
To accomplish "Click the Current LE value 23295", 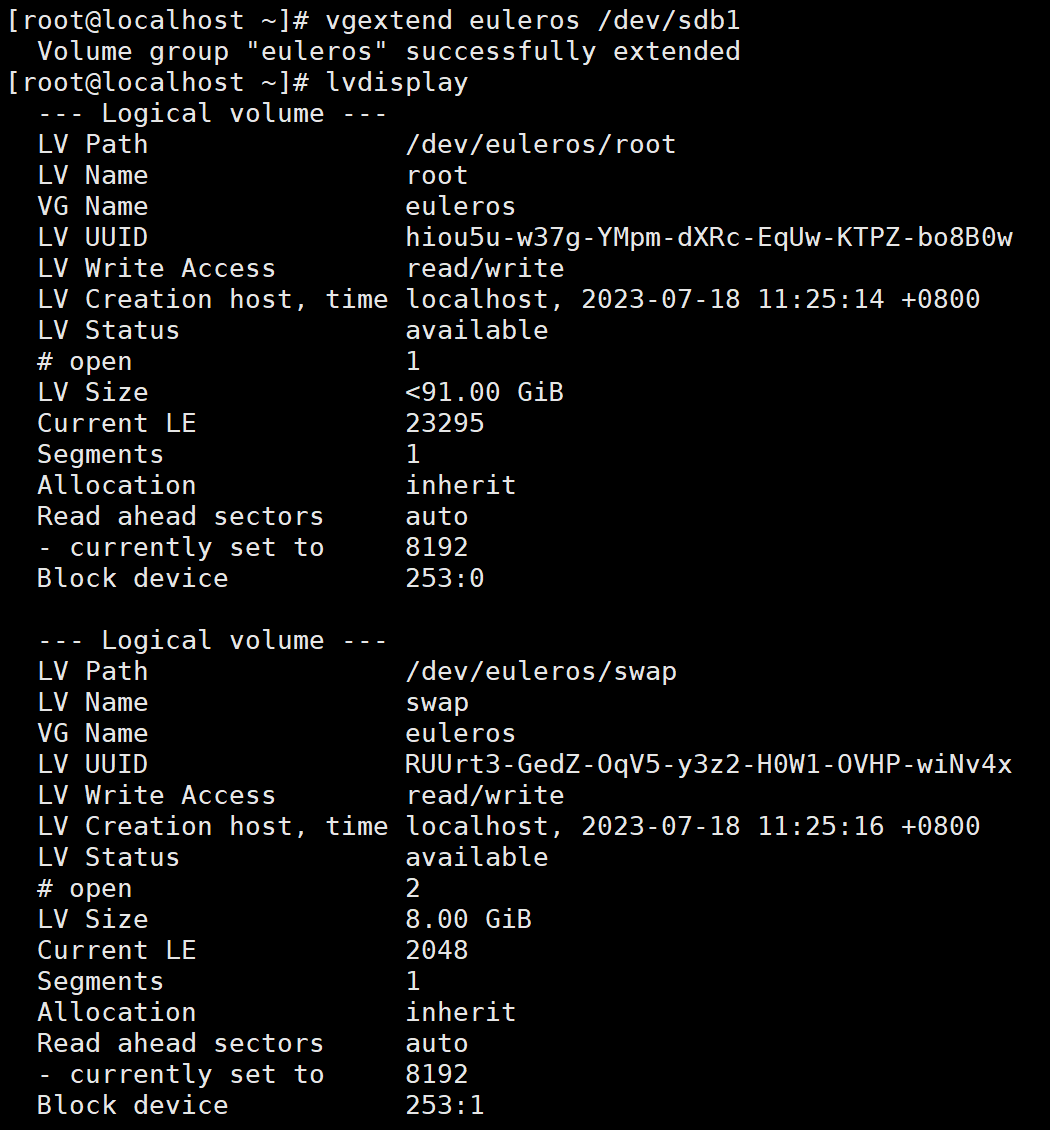I will point(445,423).
